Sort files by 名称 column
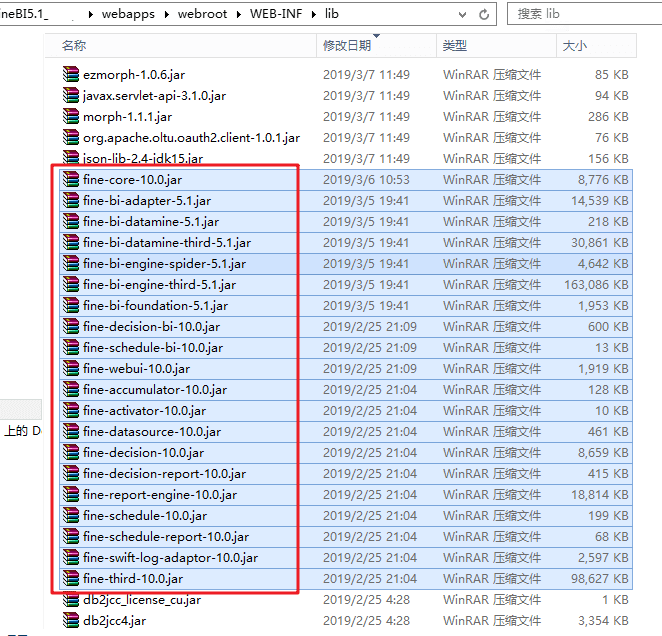662x636 pixels. tap(181, 45)
